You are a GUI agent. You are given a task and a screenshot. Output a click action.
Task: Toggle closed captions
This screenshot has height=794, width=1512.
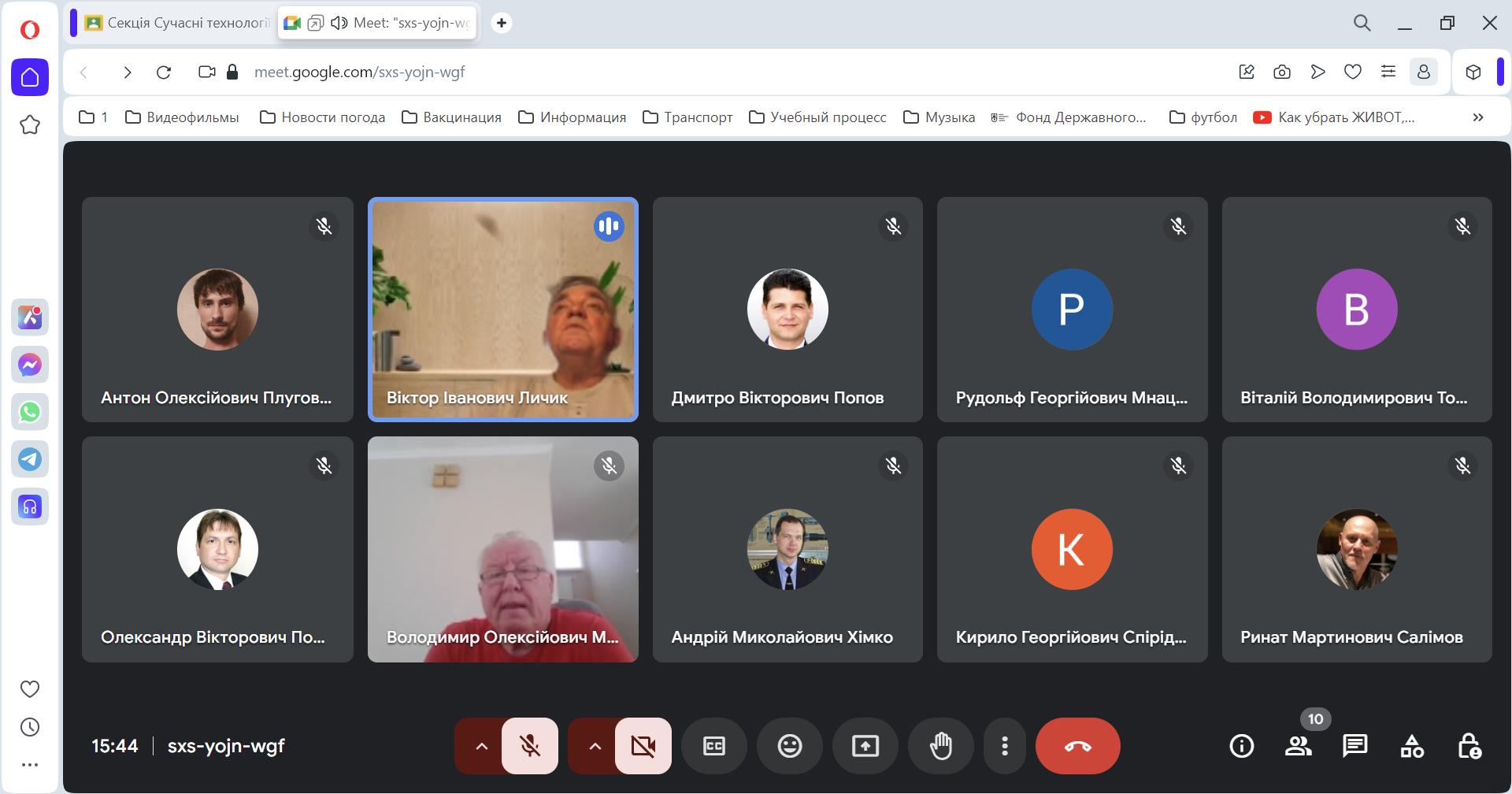click(713, 746)
